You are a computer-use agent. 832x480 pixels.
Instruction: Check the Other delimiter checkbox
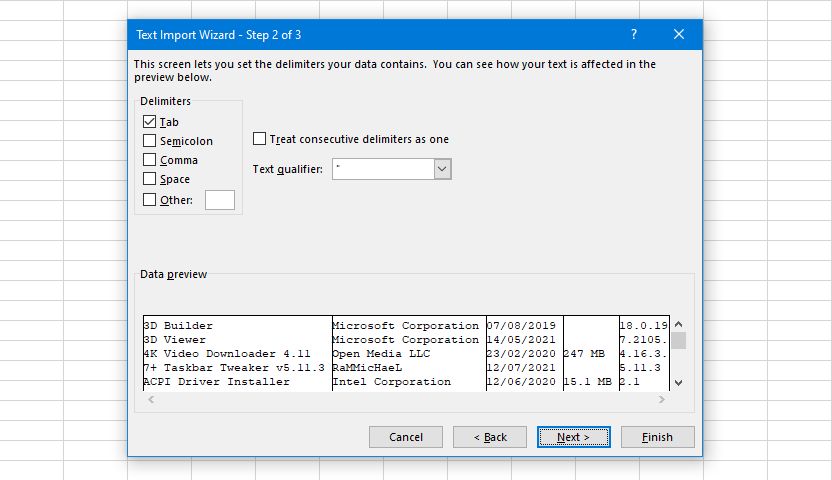(150, 199)
